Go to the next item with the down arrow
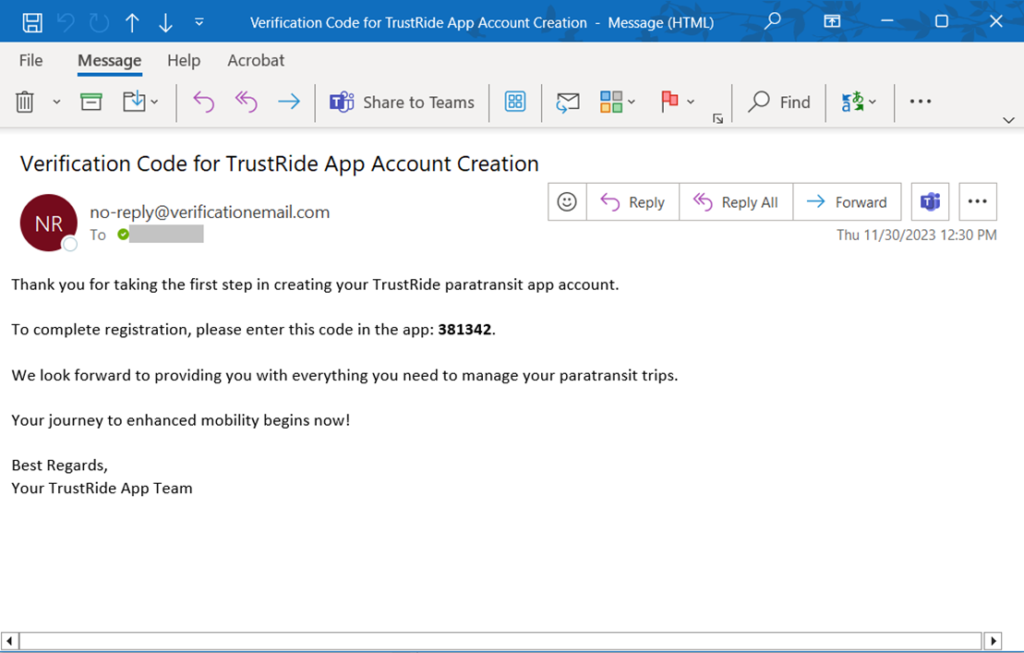Image resolution: width=1024 pixels, height=653 pixels. (165, 22)
